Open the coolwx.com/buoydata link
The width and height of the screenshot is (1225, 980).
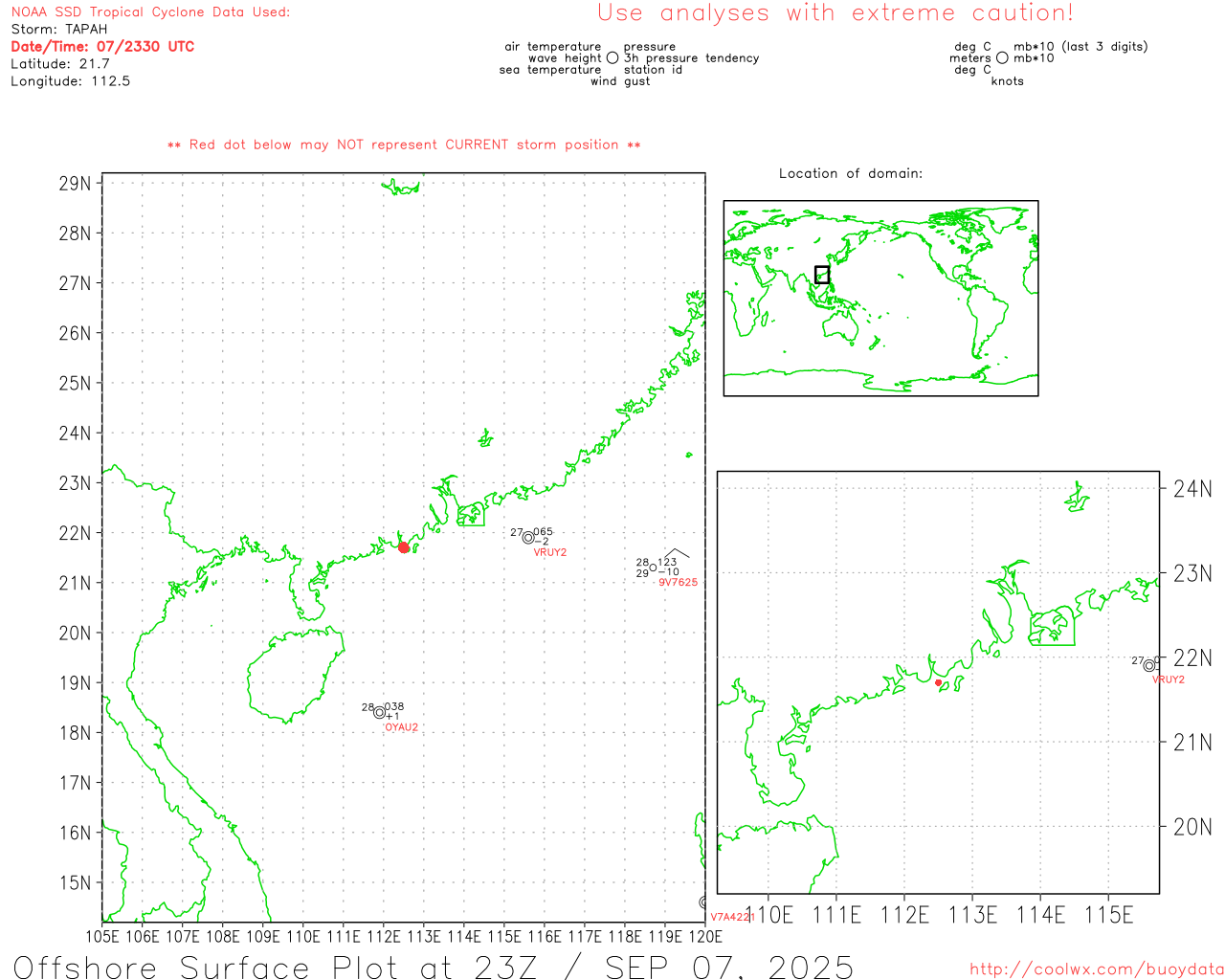(x=1097, y=969)
